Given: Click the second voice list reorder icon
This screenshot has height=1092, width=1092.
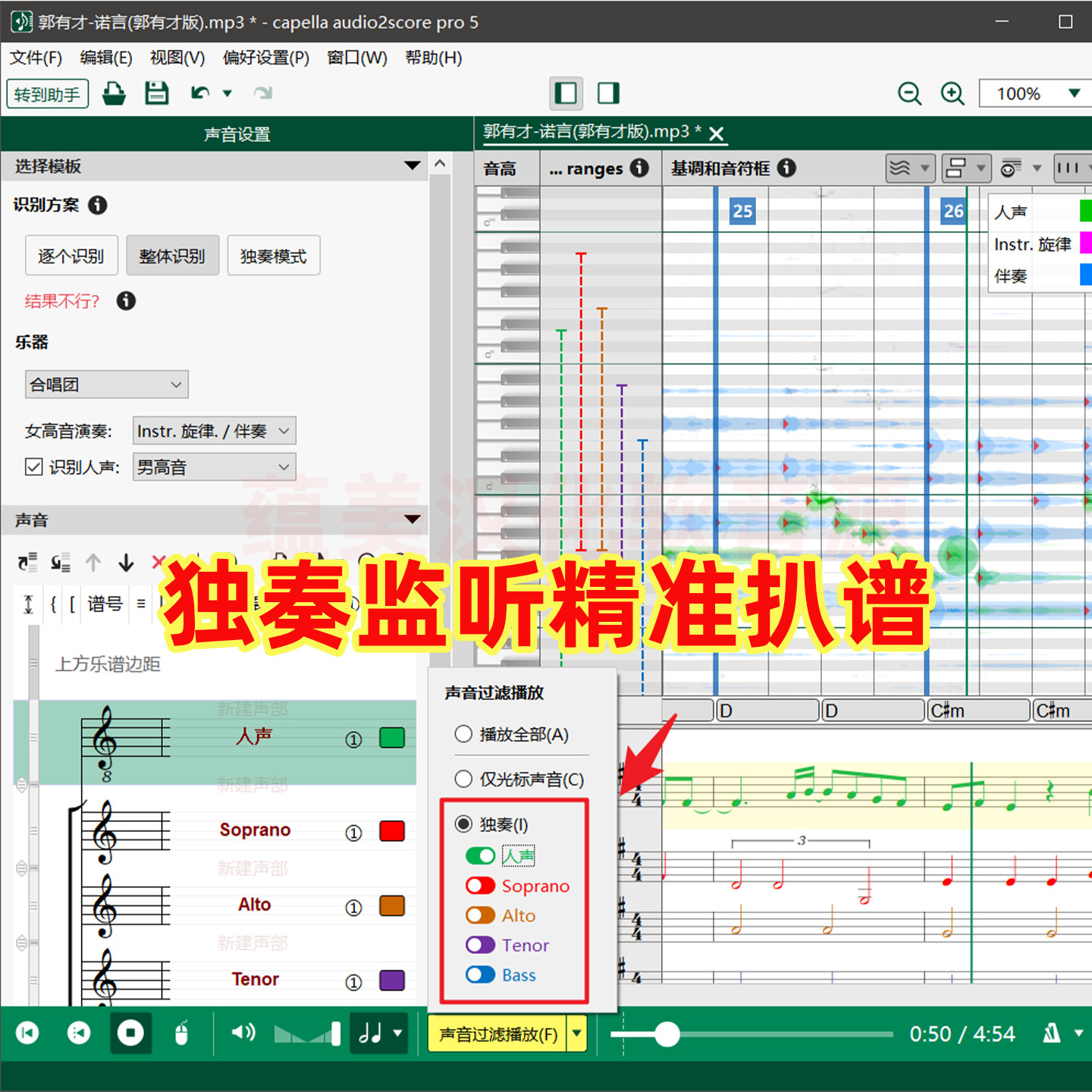Looking at the screenshot, I should tap(61, 563).
